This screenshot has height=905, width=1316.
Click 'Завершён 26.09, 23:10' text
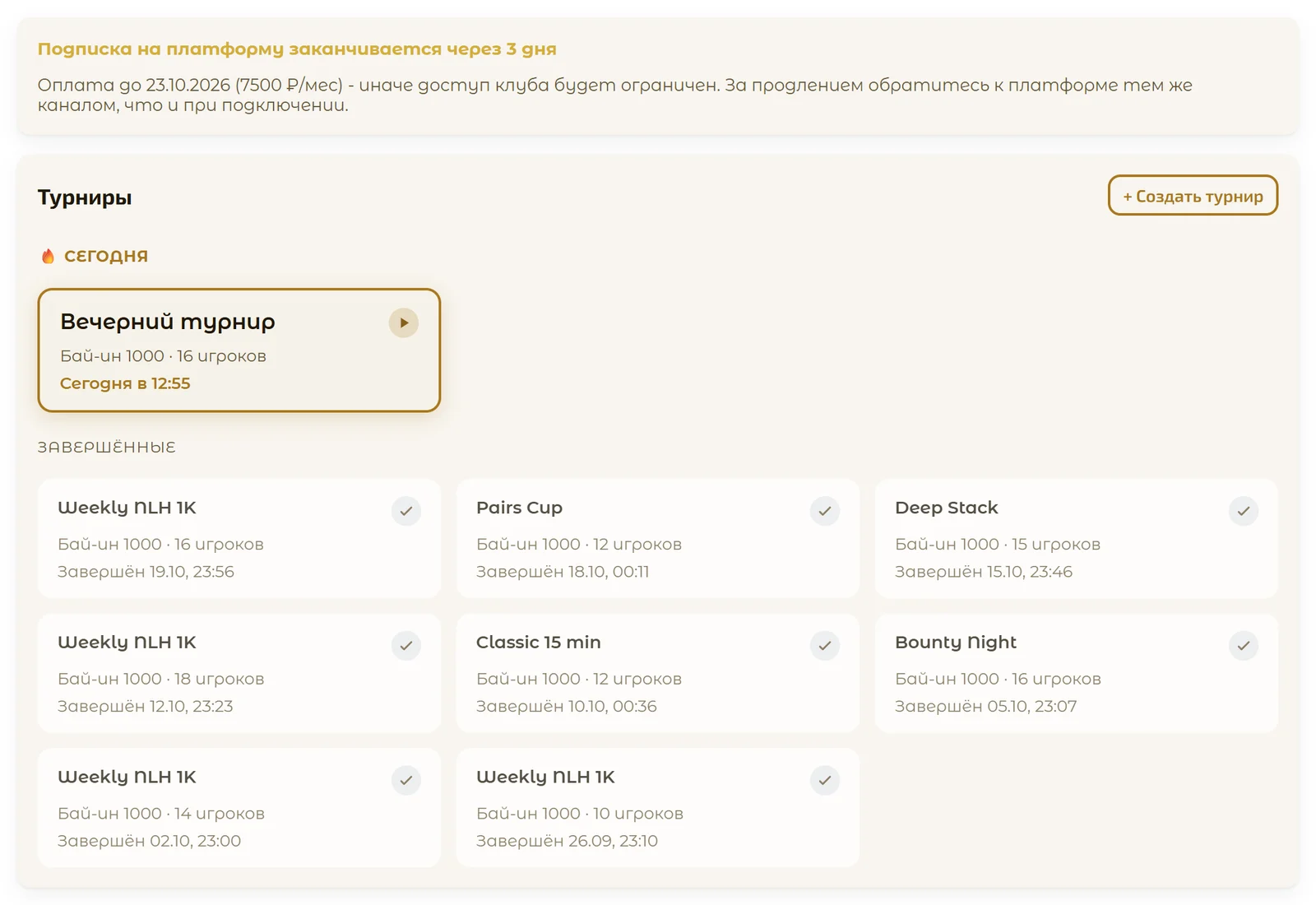(x=567, y=841)
